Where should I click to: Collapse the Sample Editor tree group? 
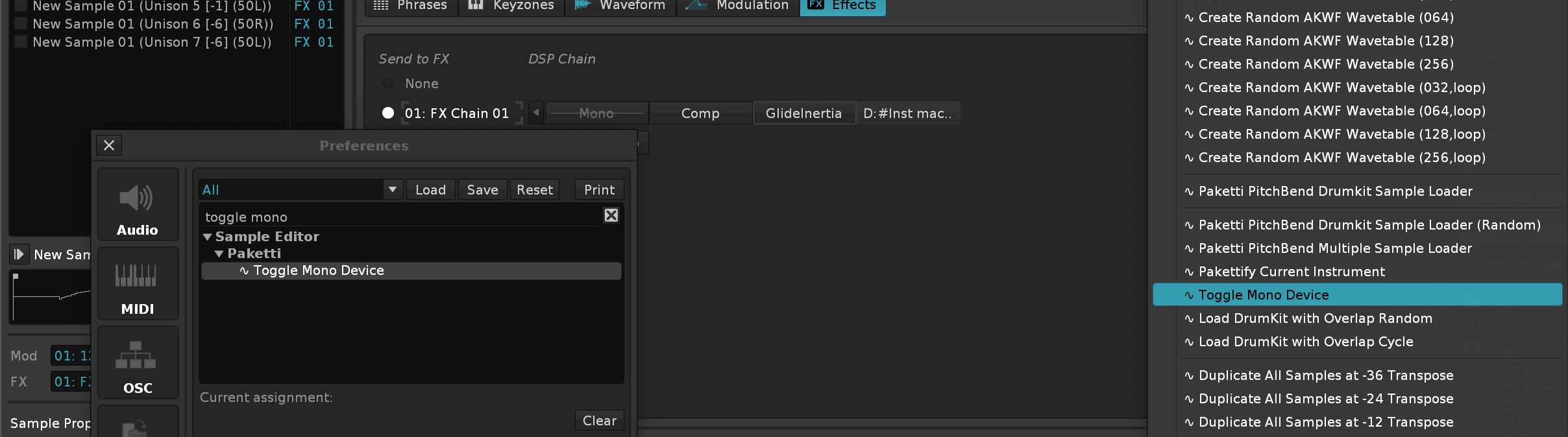(208, 237)
